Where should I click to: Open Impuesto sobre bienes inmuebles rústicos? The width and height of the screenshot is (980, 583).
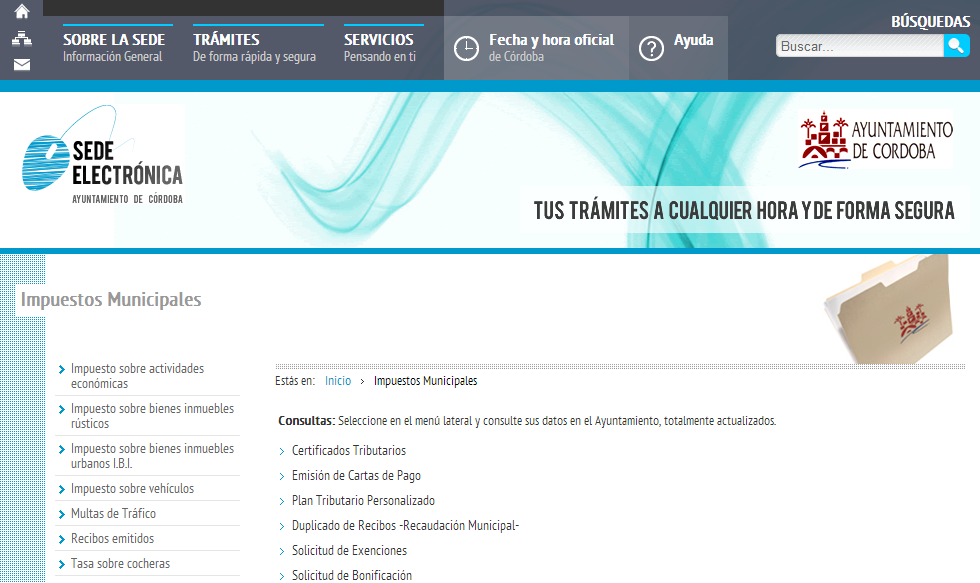pyautogui.click(x=152, y=416)
